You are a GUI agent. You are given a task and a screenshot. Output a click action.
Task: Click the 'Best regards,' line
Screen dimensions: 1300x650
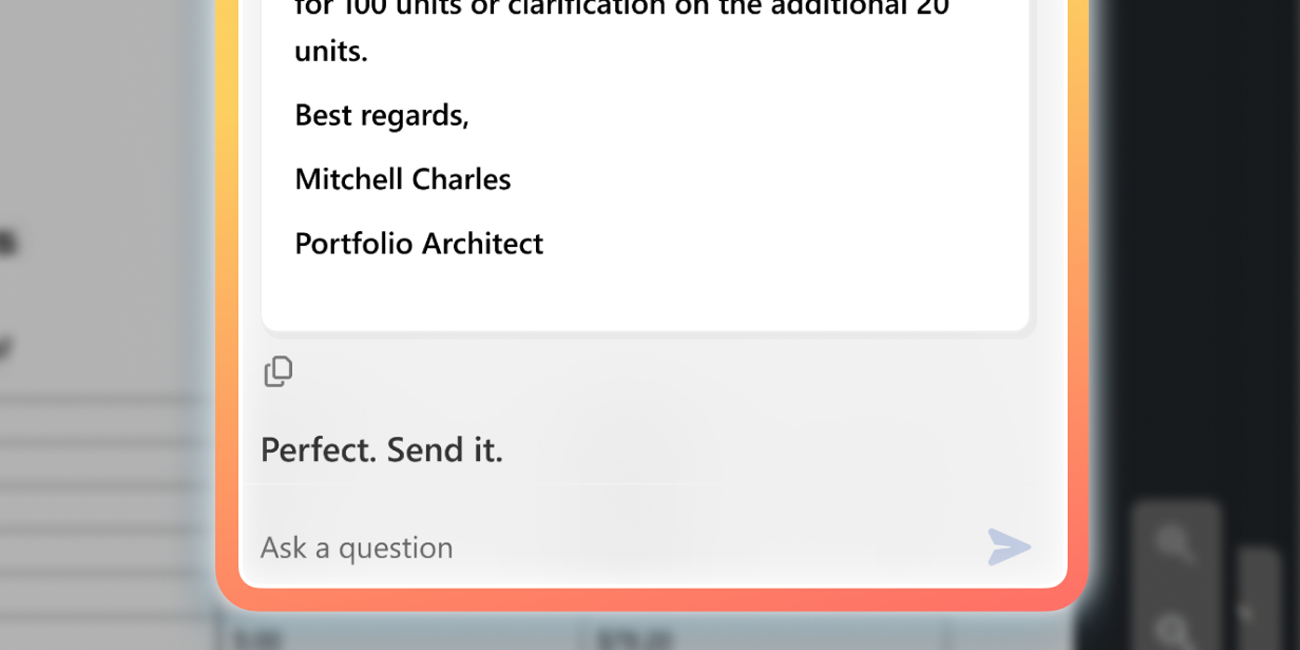381,115
